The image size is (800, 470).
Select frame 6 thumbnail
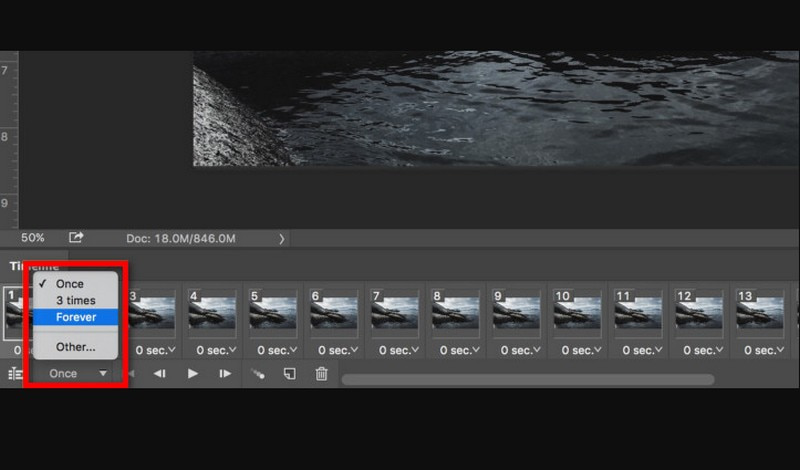pos(334,313)
